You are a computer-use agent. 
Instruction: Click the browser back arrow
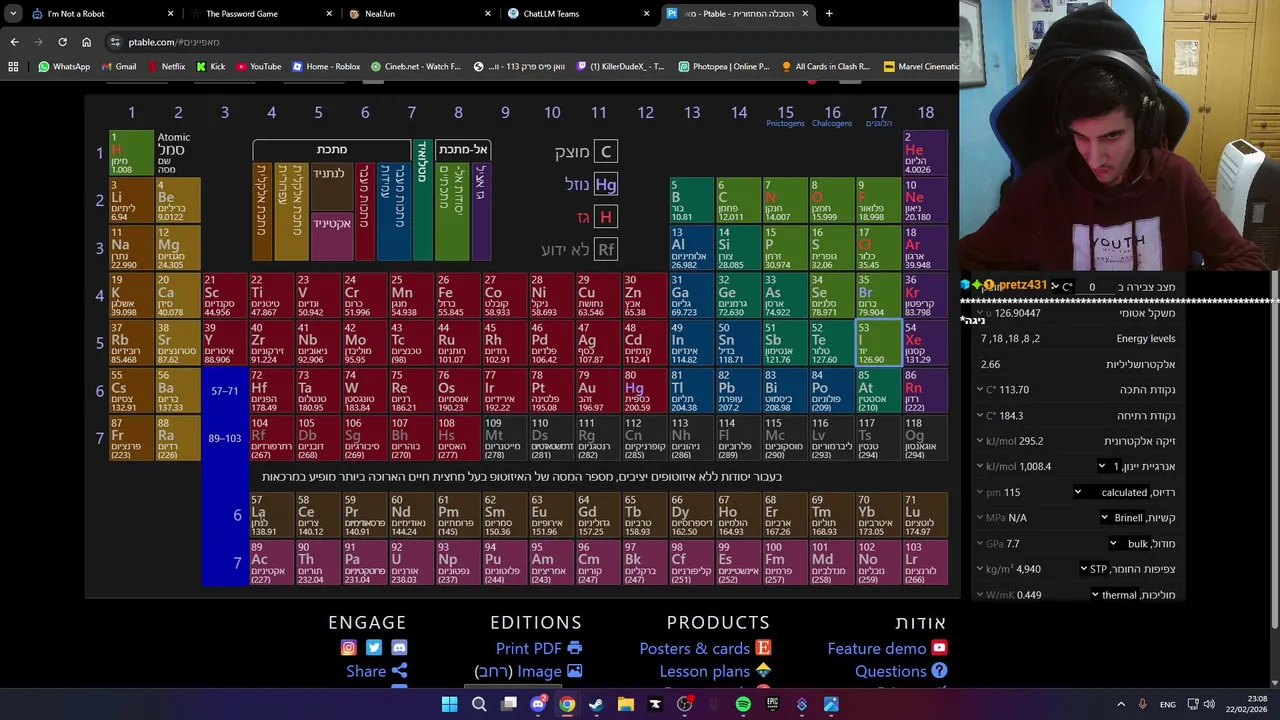pyautogui.click(x=14, y=42)
